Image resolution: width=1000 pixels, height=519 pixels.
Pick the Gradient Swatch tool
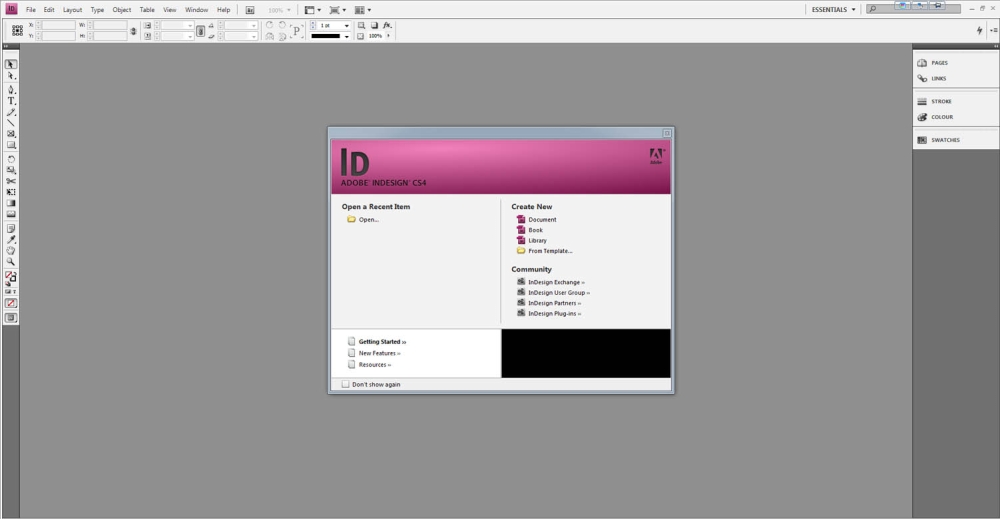(x=11, y=203)
